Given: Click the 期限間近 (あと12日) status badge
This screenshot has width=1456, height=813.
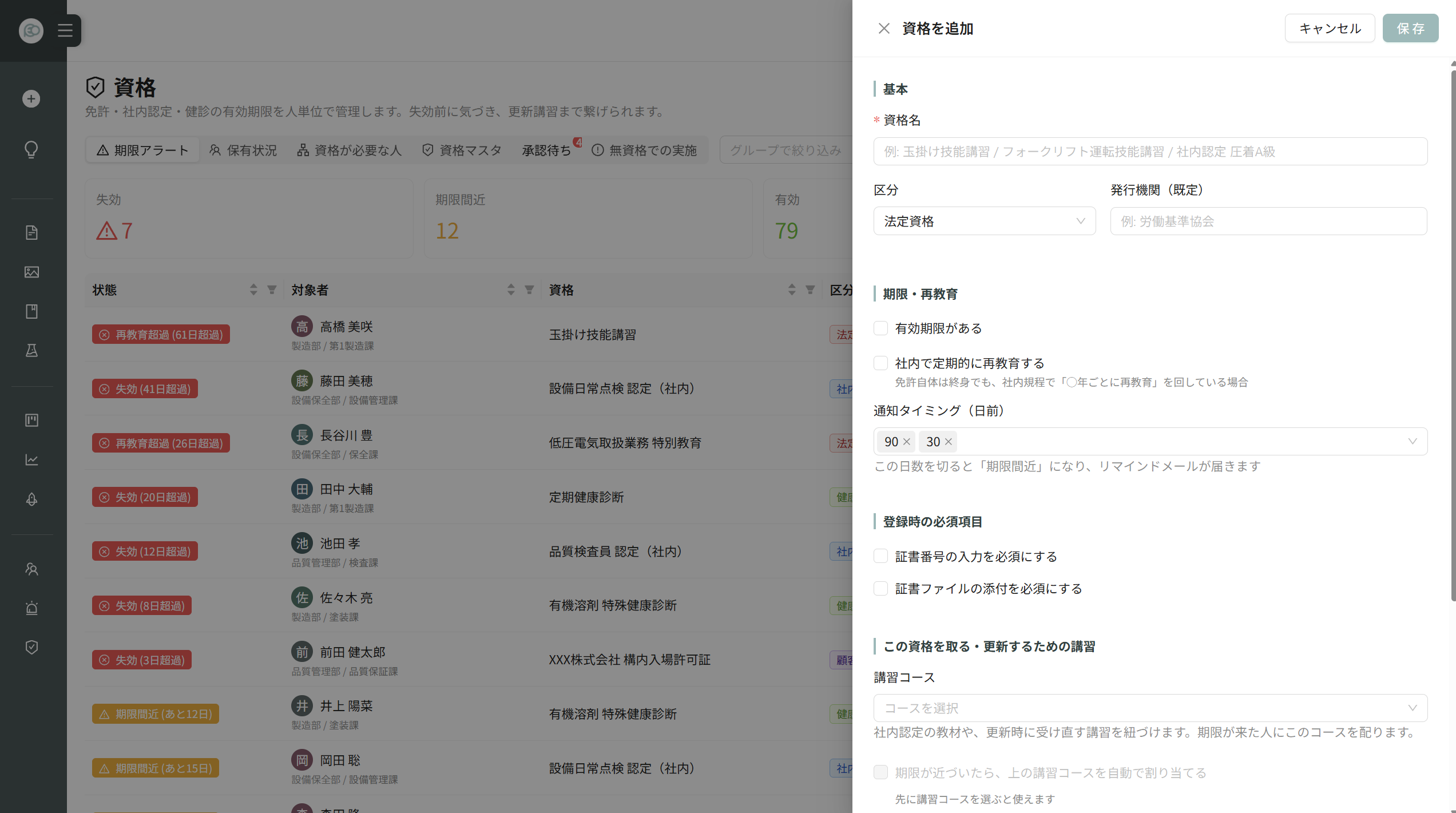Looking at the screenshot, I should [156, 714].
